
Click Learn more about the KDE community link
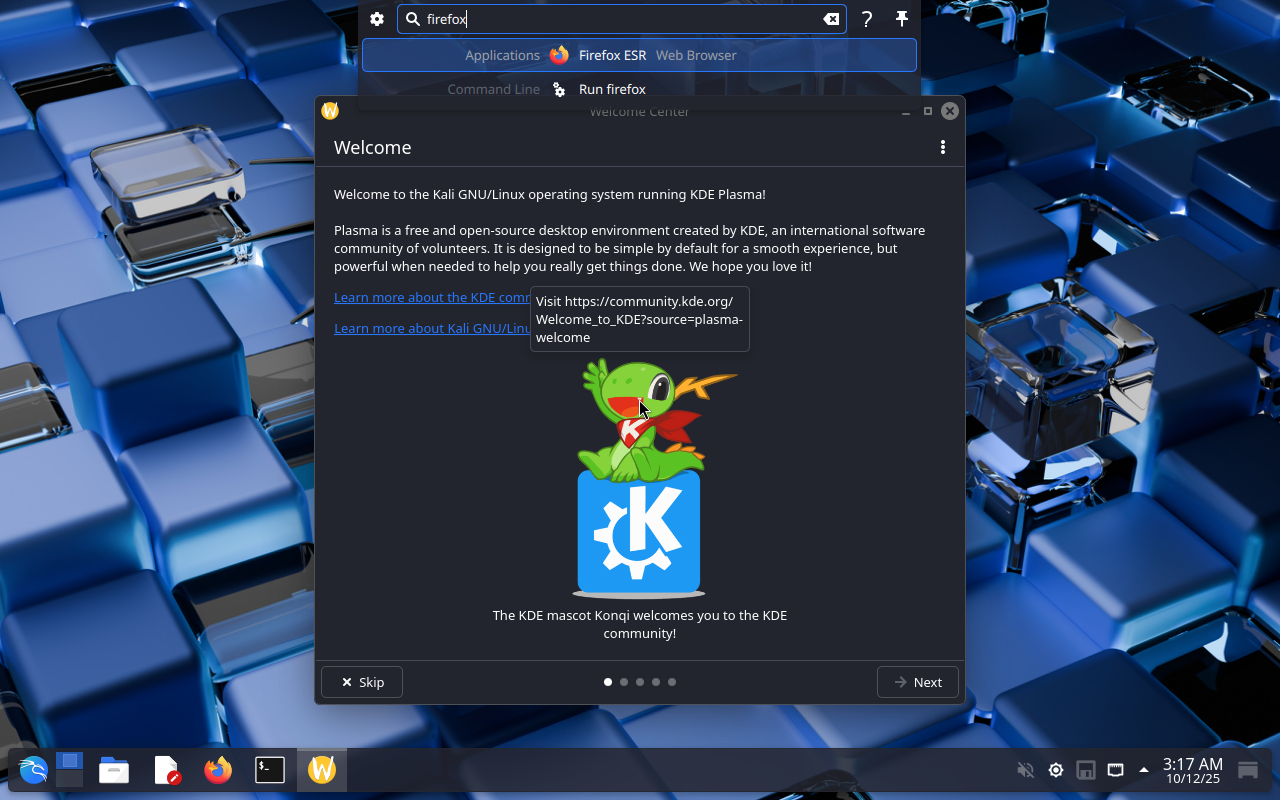[x=432, y=297]
